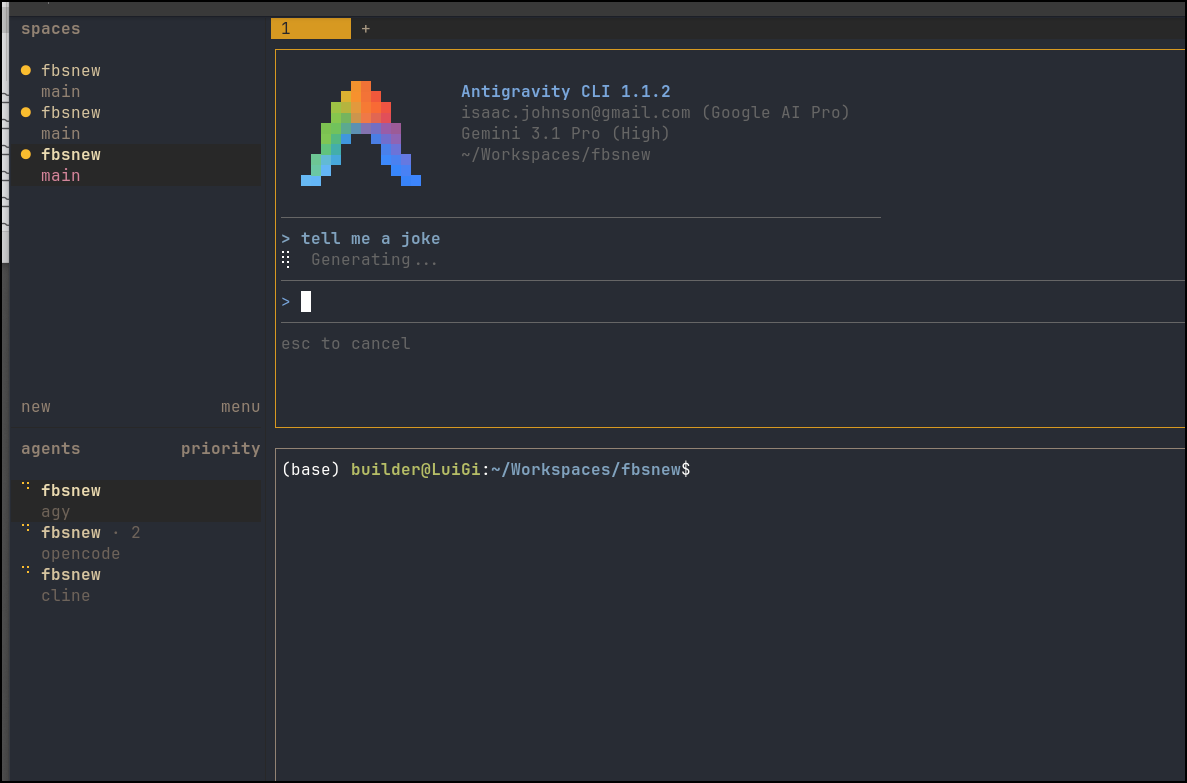Screen dimensions: 1187x783
Task: Click the 'agy' agent label
Action: pos(55,512)
